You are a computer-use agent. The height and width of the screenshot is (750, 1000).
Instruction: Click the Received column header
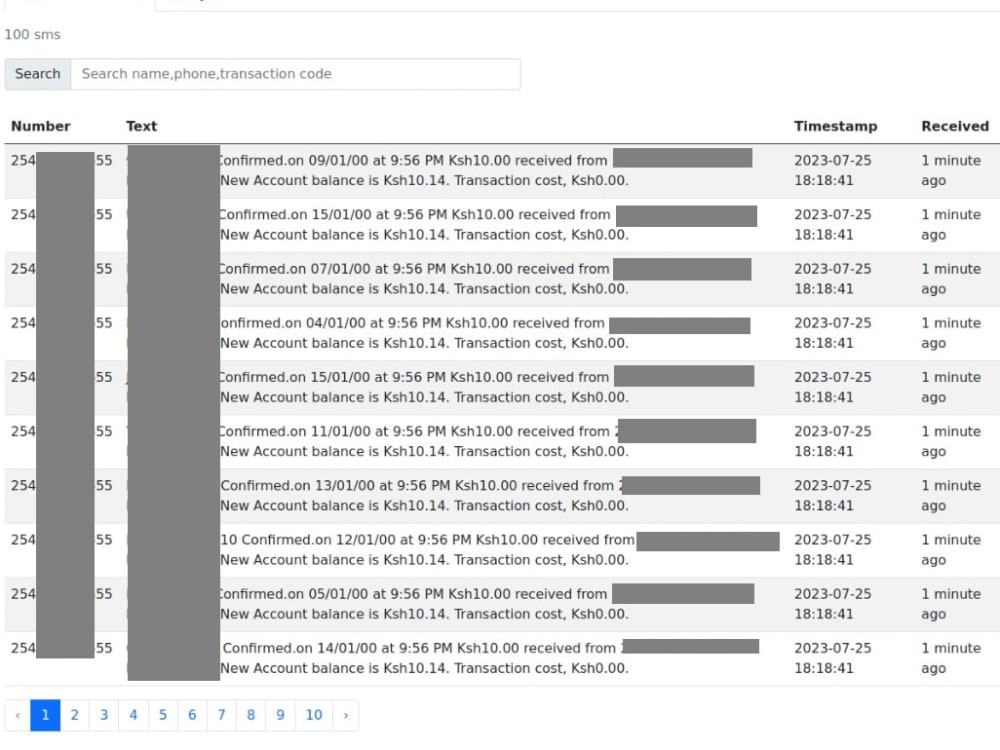pos(955,126)
